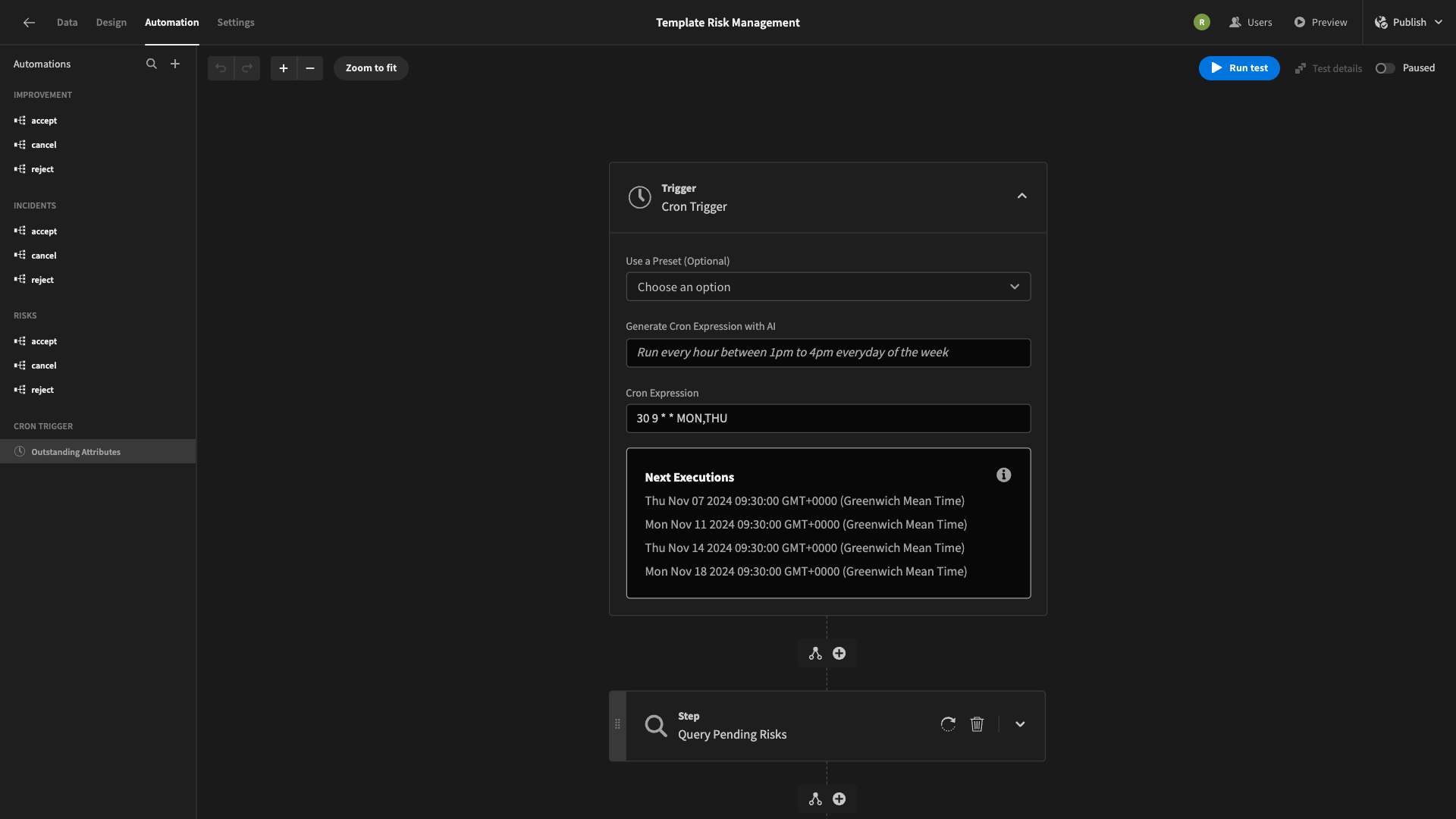The height and width of the screenshot is (819, 1456).
Task: Click the Settings tab in top nav
Action: tap(235, 22)
